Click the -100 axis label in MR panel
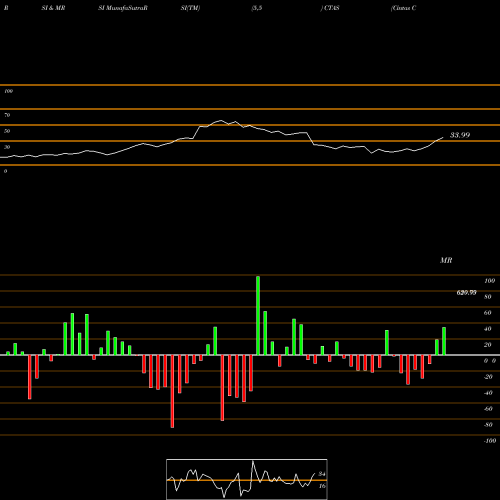This screenshot has height=500, width=500. click(490, 441)
